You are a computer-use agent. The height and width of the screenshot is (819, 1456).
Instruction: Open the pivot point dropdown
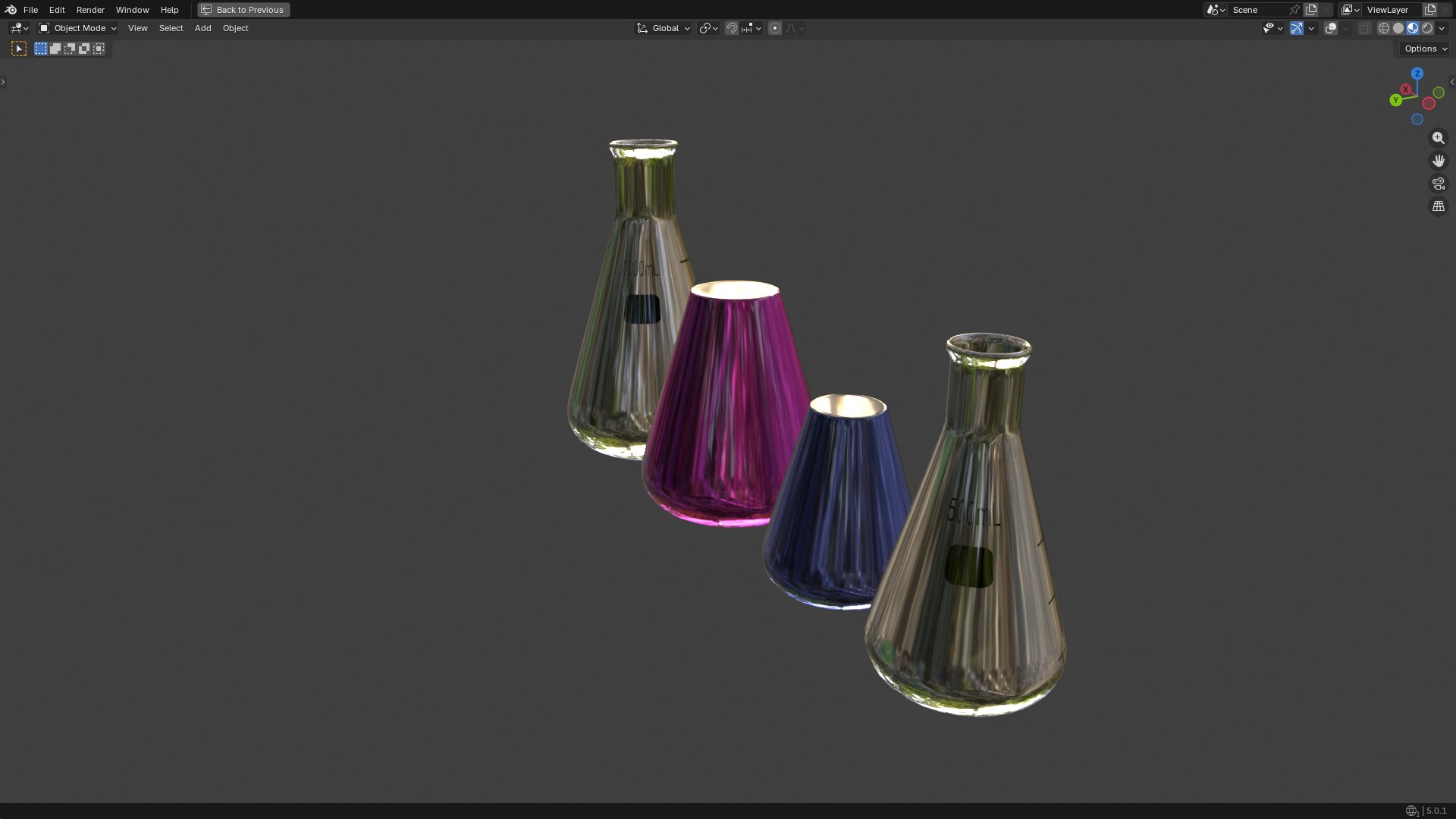[708, 28]
